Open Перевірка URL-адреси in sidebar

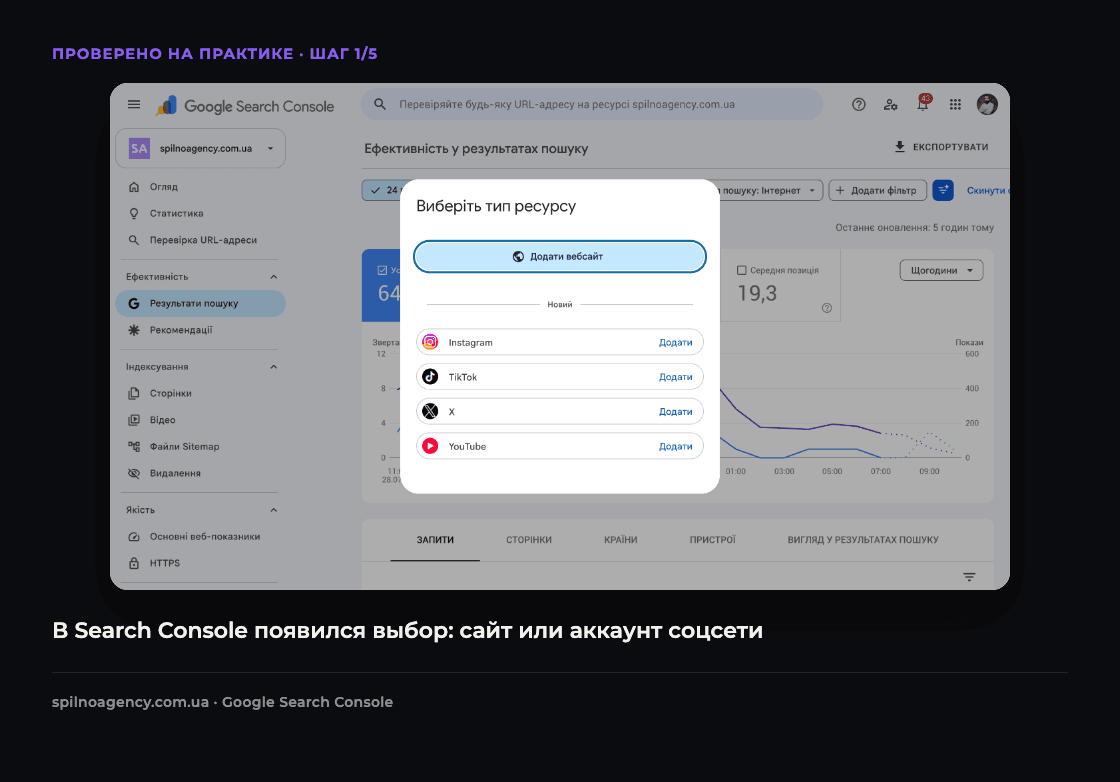200,240
